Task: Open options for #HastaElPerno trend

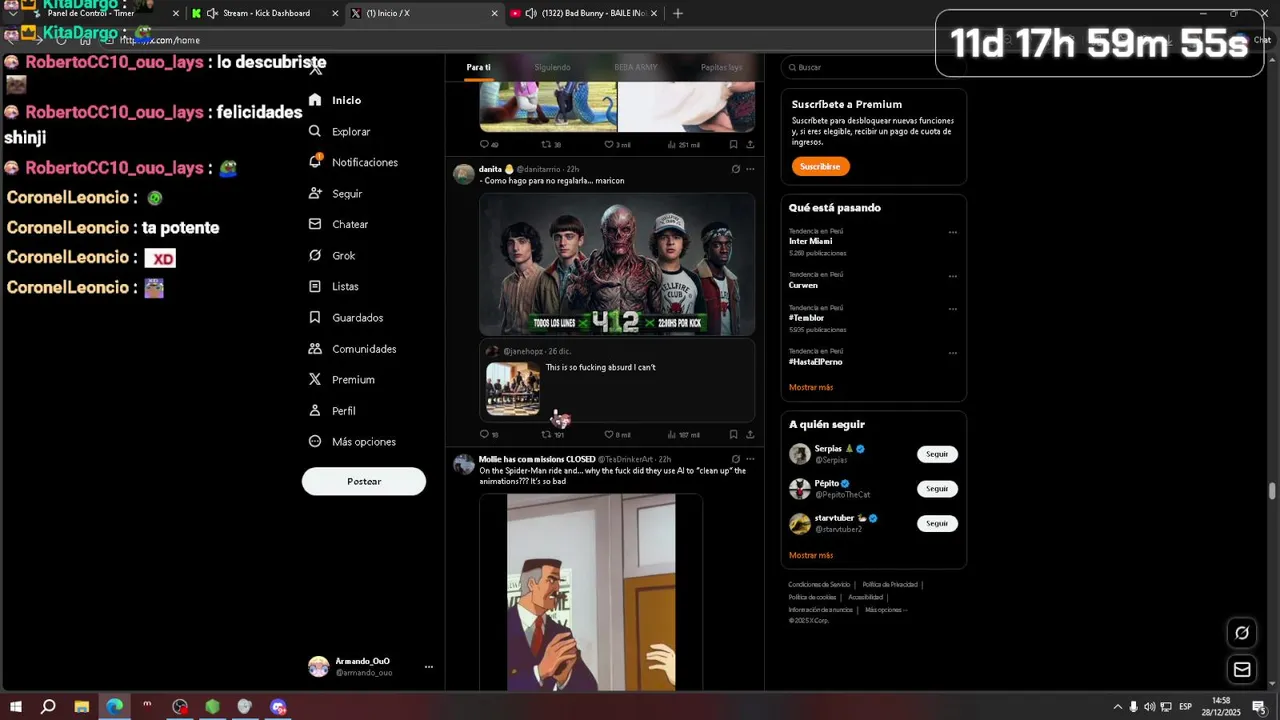Action: point(952,353)
